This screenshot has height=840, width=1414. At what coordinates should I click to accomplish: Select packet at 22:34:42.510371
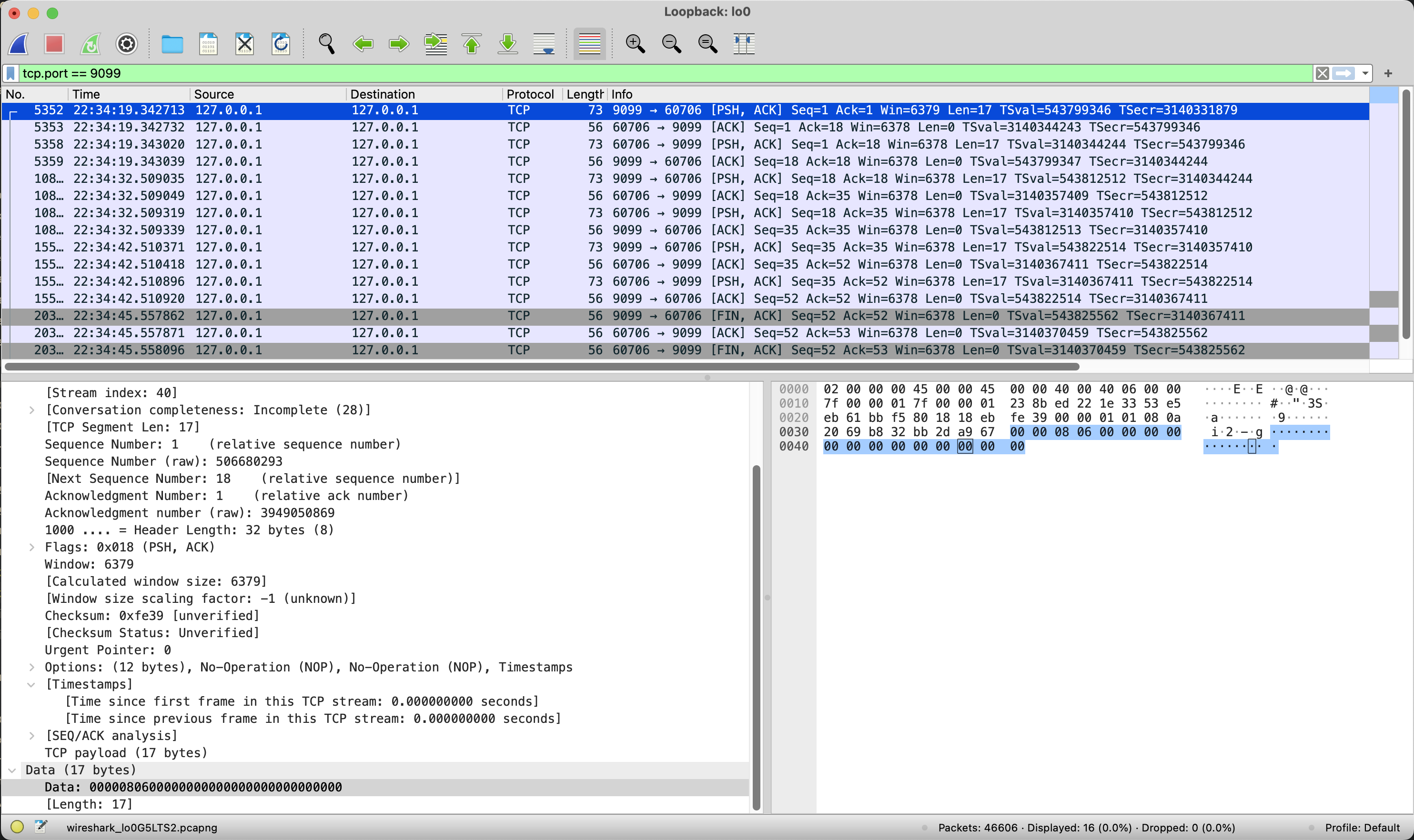click(685, 247)
